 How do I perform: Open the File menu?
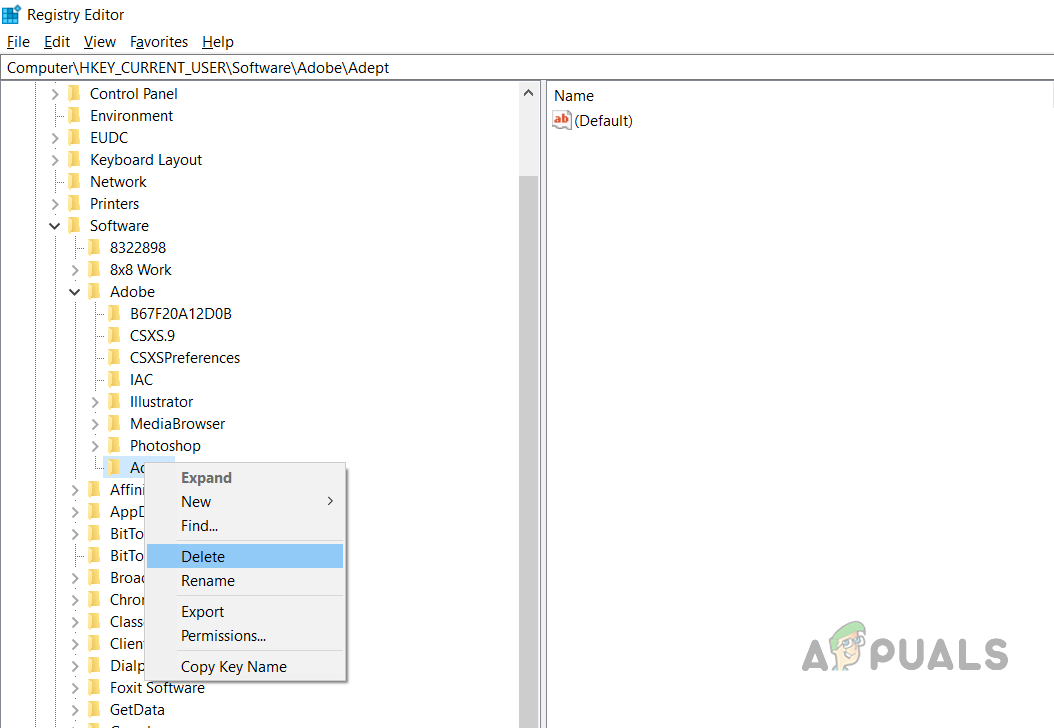click(x=18, y=42)
